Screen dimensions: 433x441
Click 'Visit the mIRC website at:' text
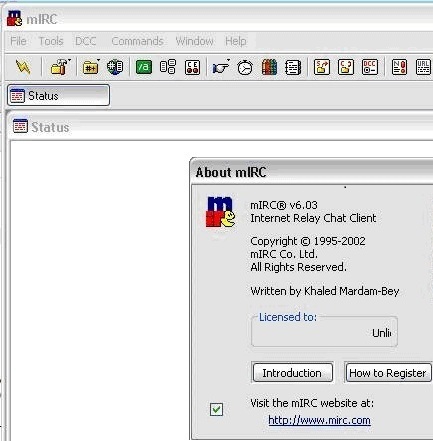(x=312, y=403)
